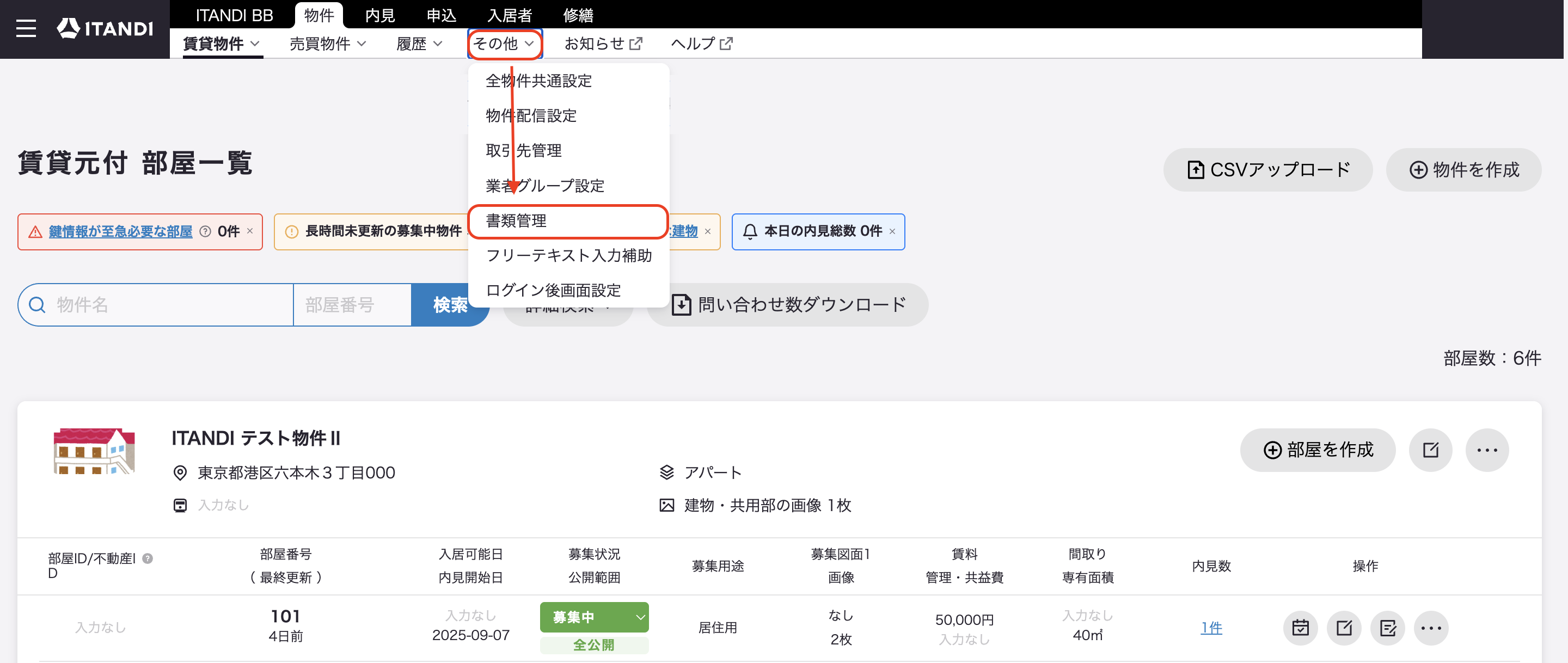This screenshot has width=1568, height=663.
Task: Click the help icon beside 鍵情報が至急必要な部屋
Action: [205, 231]
